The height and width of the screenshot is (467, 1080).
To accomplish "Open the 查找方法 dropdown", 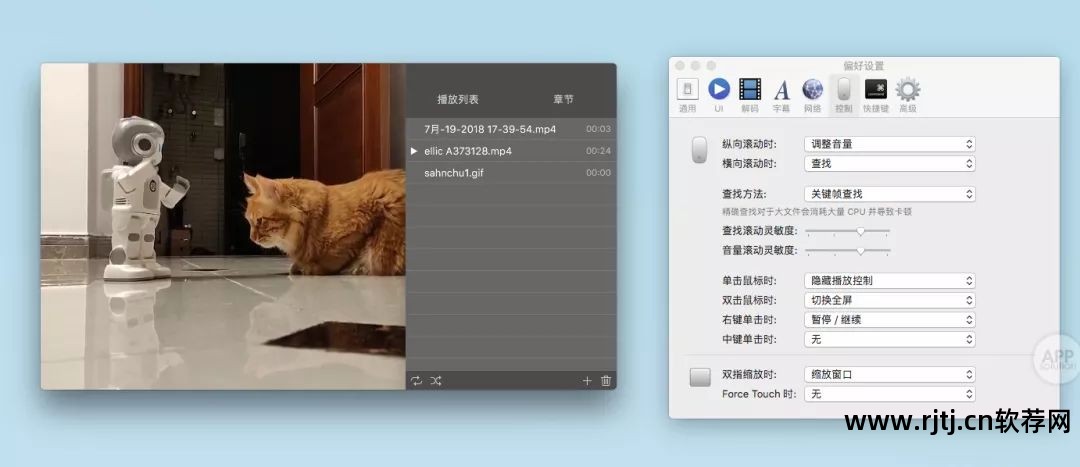I will 890,194.
